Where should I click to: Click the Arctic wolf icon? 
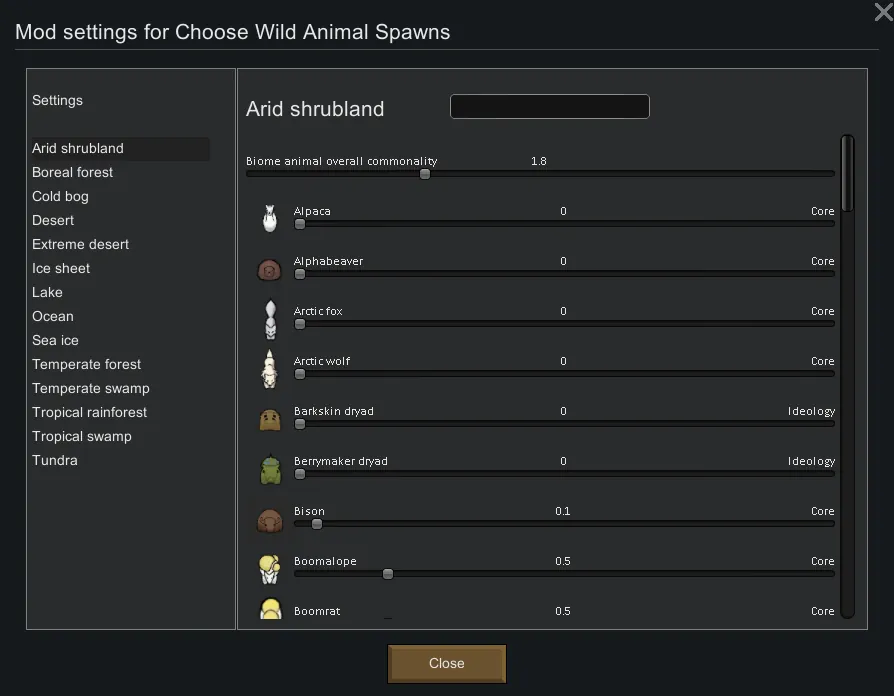point(269,369)
